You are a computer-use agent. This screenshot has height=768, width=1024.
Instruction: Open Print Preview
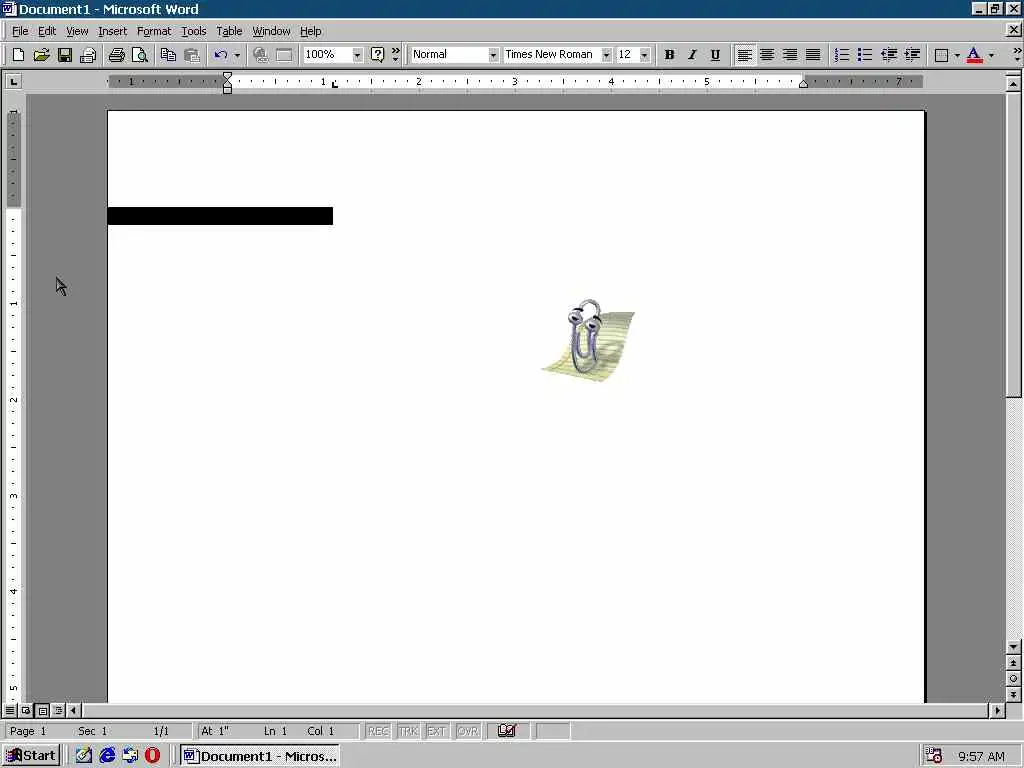(139, 55)
